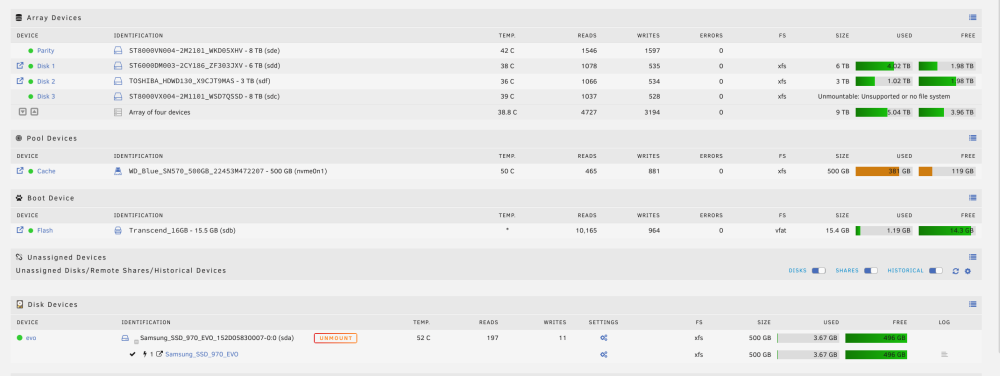
Task: Toggle the HISTORICAL switch
Action: click(936, 271)
